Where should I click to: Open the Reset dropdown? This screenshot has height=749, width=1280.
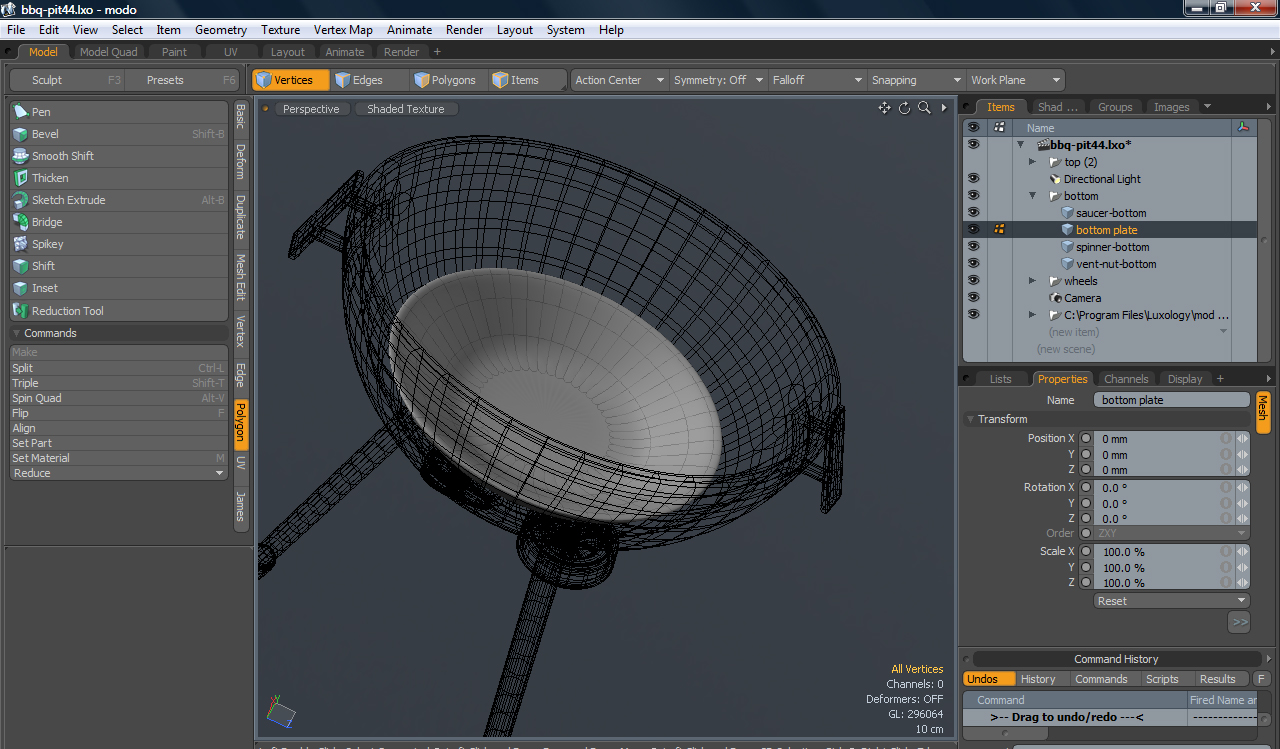point(1172,601)
